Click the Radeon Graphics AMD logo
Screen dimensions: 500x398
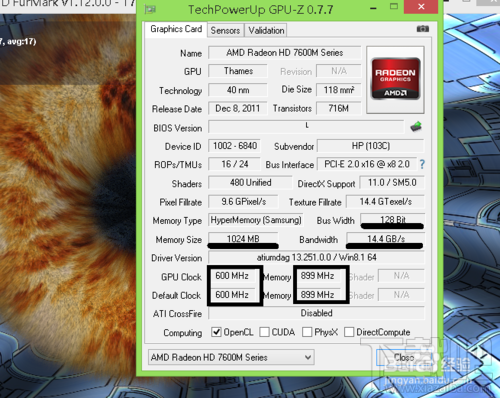pos(395,79)
